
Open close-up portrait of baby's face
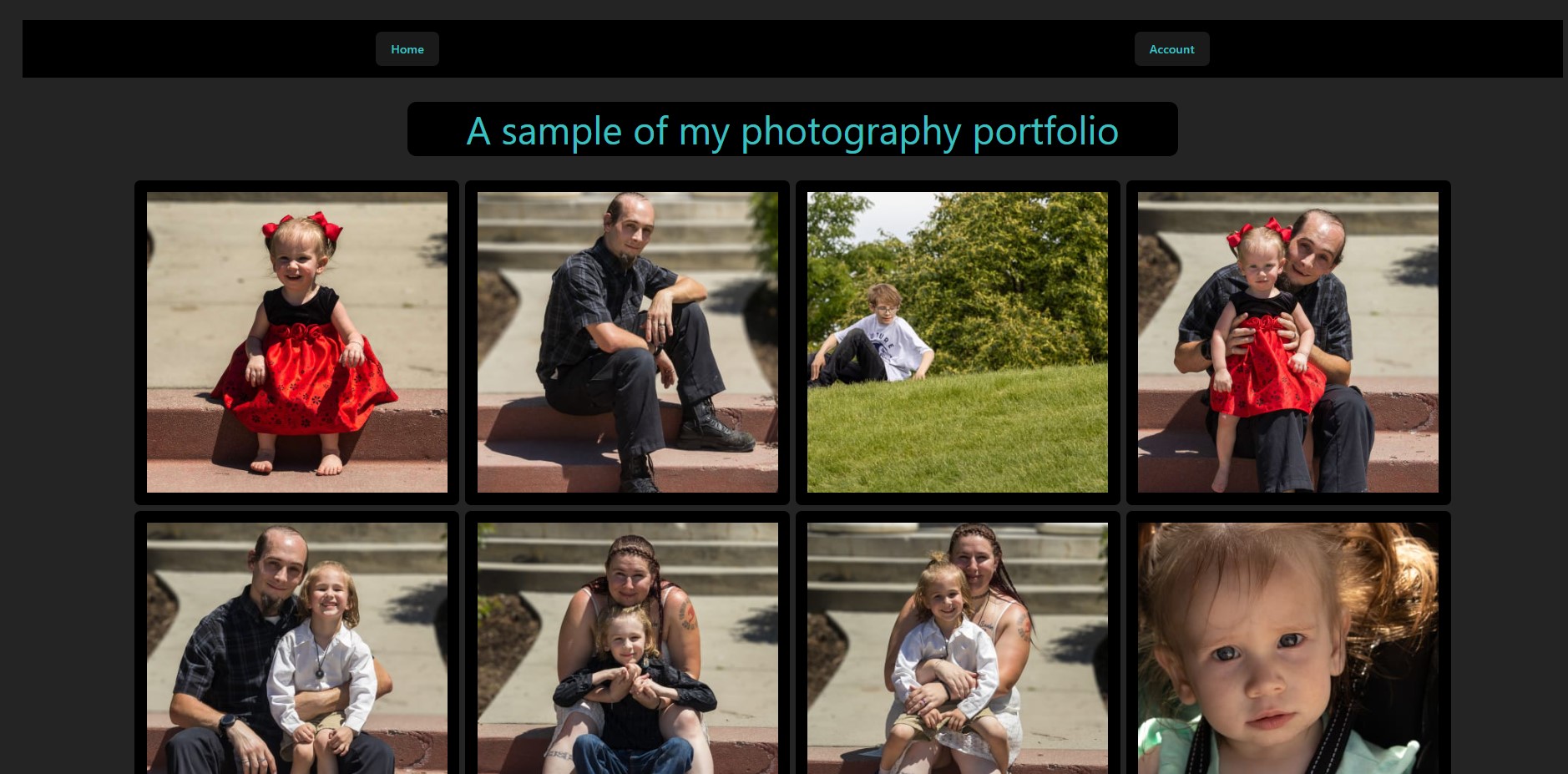pos(1288,649)
